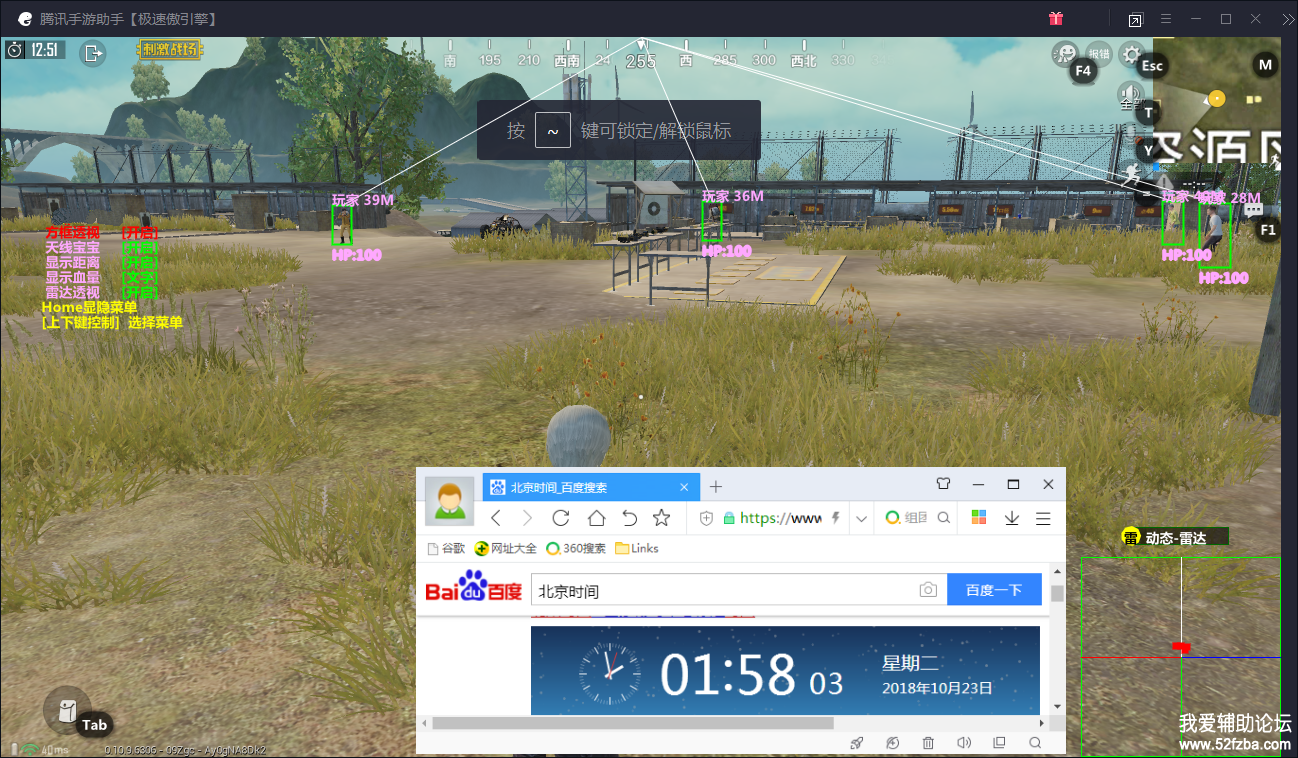The image size is (1298, 758).
Task: Open the game settings gear icon
Action: [x=1131, y=53]
